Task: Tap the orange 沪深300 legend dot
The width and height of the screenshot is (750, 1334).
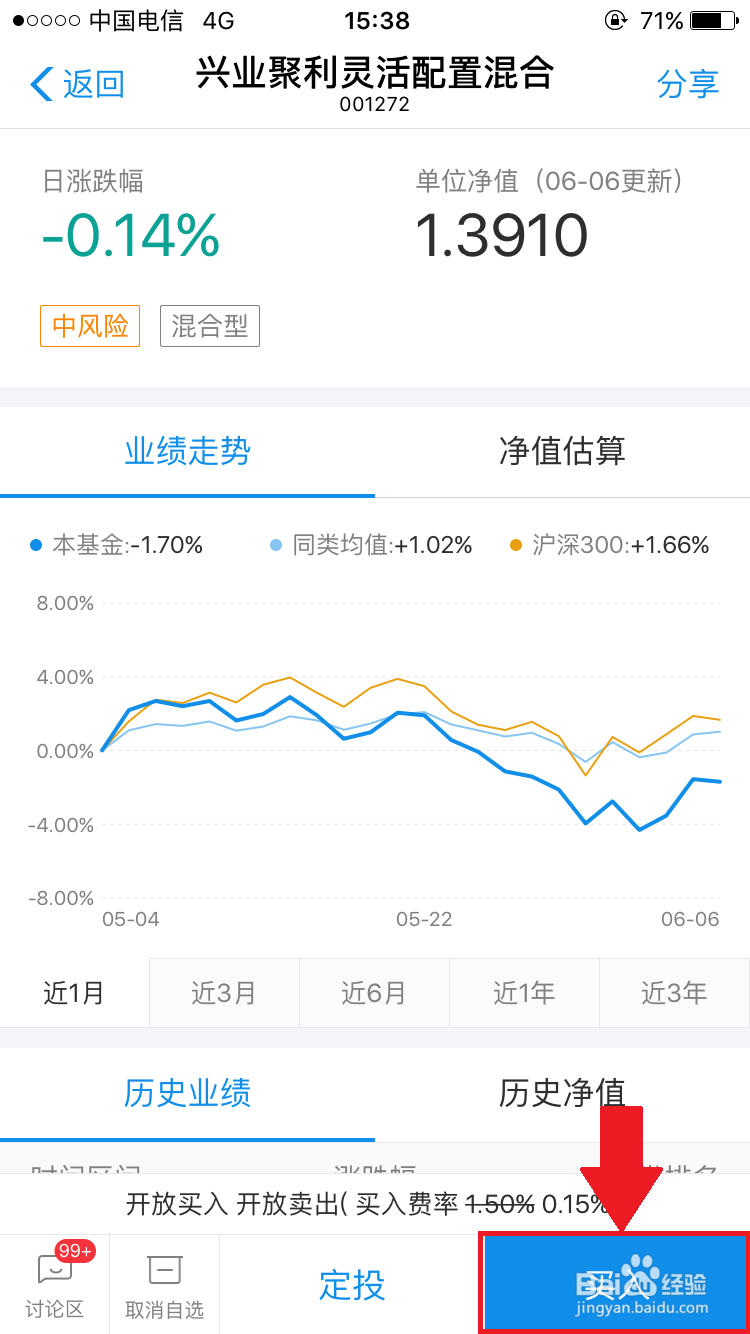Action: tap(516, 545)
